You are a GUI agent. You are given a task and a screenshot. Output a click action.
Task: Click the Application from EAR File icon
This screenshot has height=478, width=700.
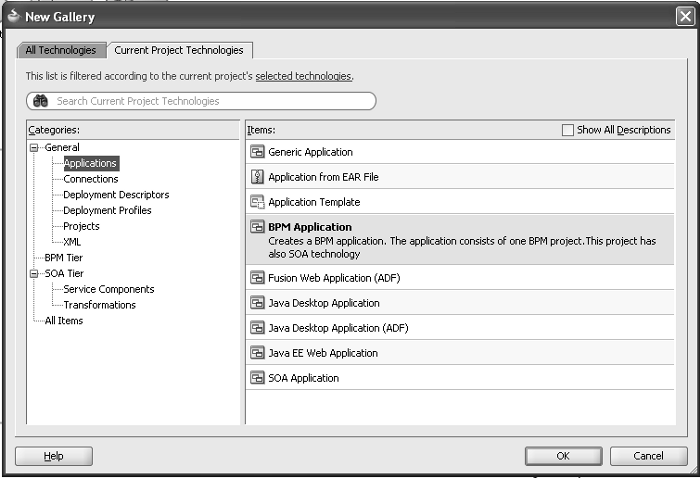[257, 177]
